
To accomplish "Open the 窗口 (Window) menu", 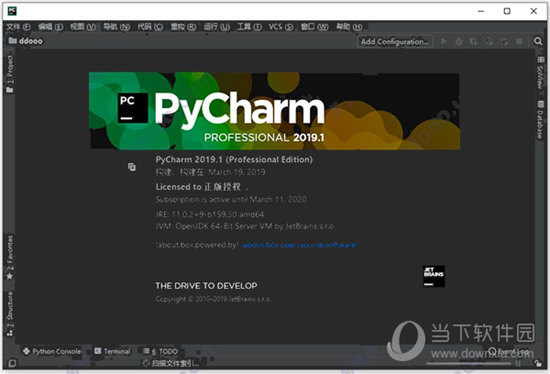I will (x=314, y=27).
